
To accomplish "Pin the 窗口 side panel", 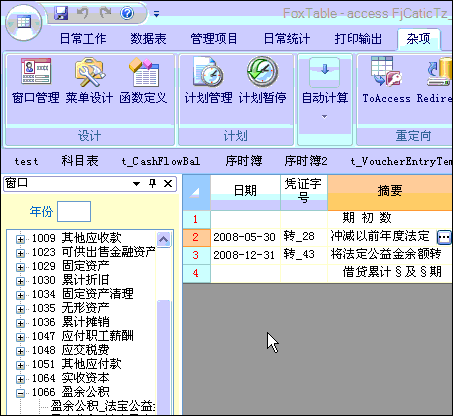I will coord(152,183).
